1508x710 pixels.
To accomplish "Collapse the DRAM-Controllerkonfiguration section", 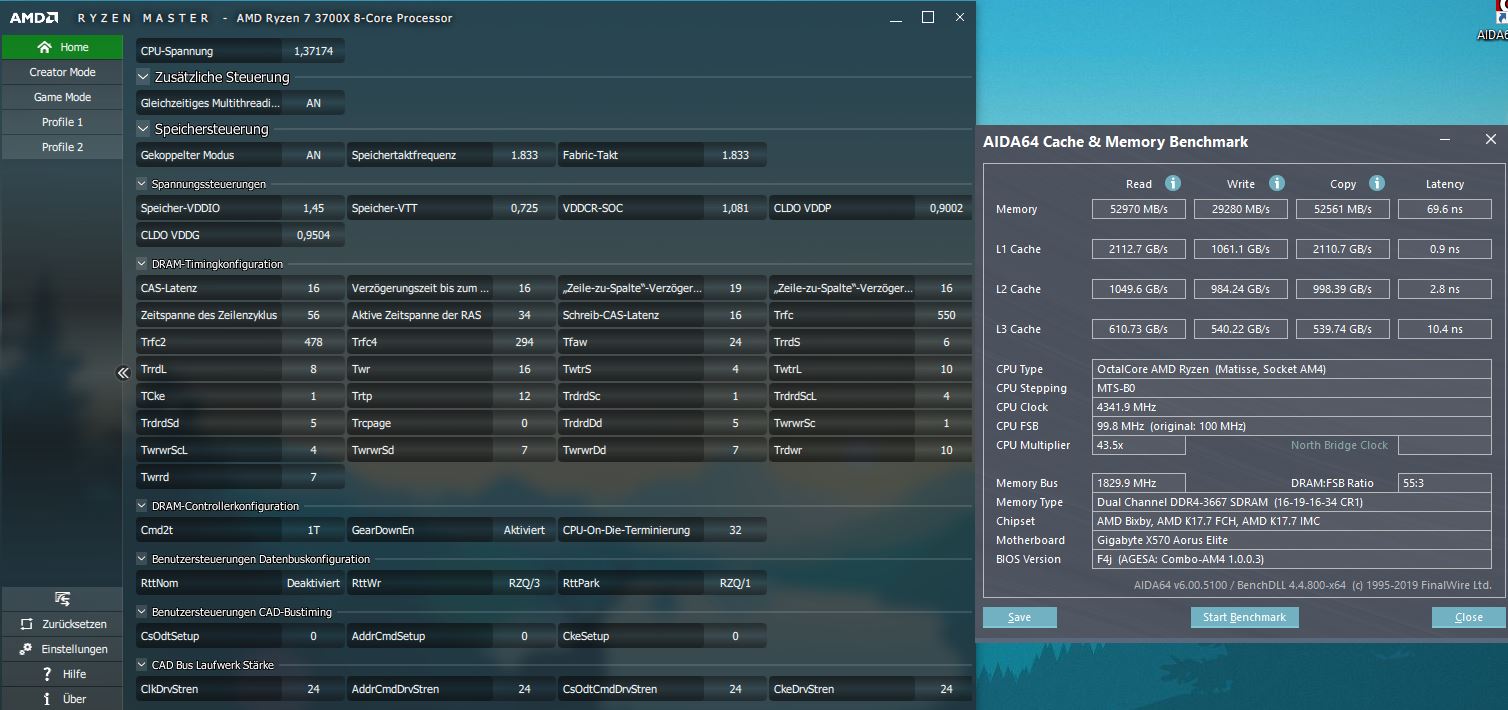I will (142, 506).
